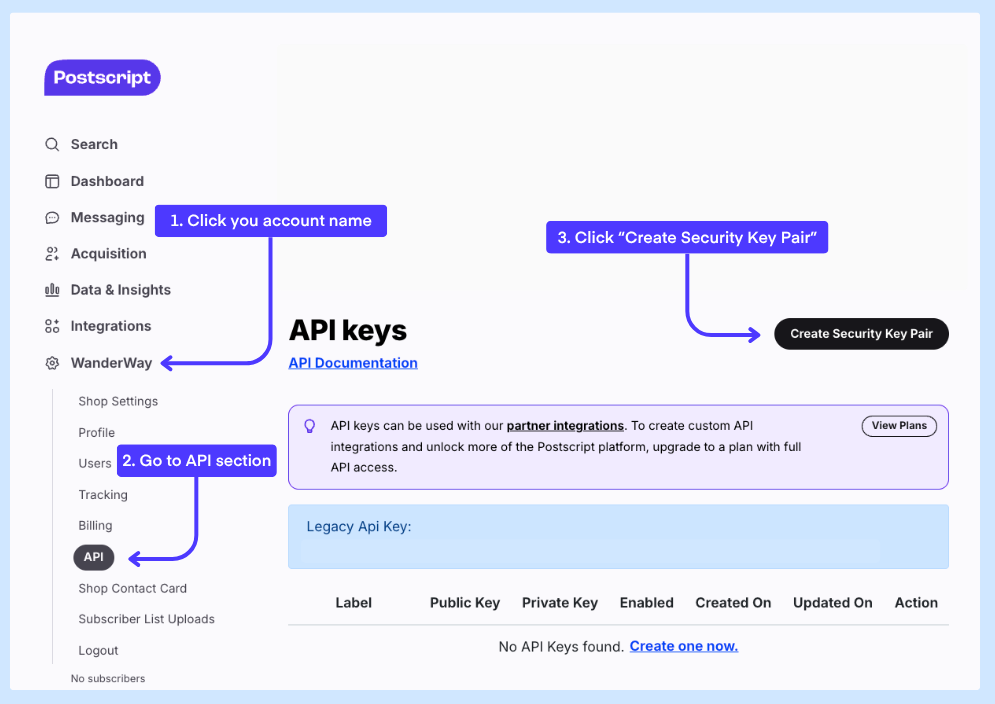
Task: Click the API keys page heading
Action: [348, 331]
